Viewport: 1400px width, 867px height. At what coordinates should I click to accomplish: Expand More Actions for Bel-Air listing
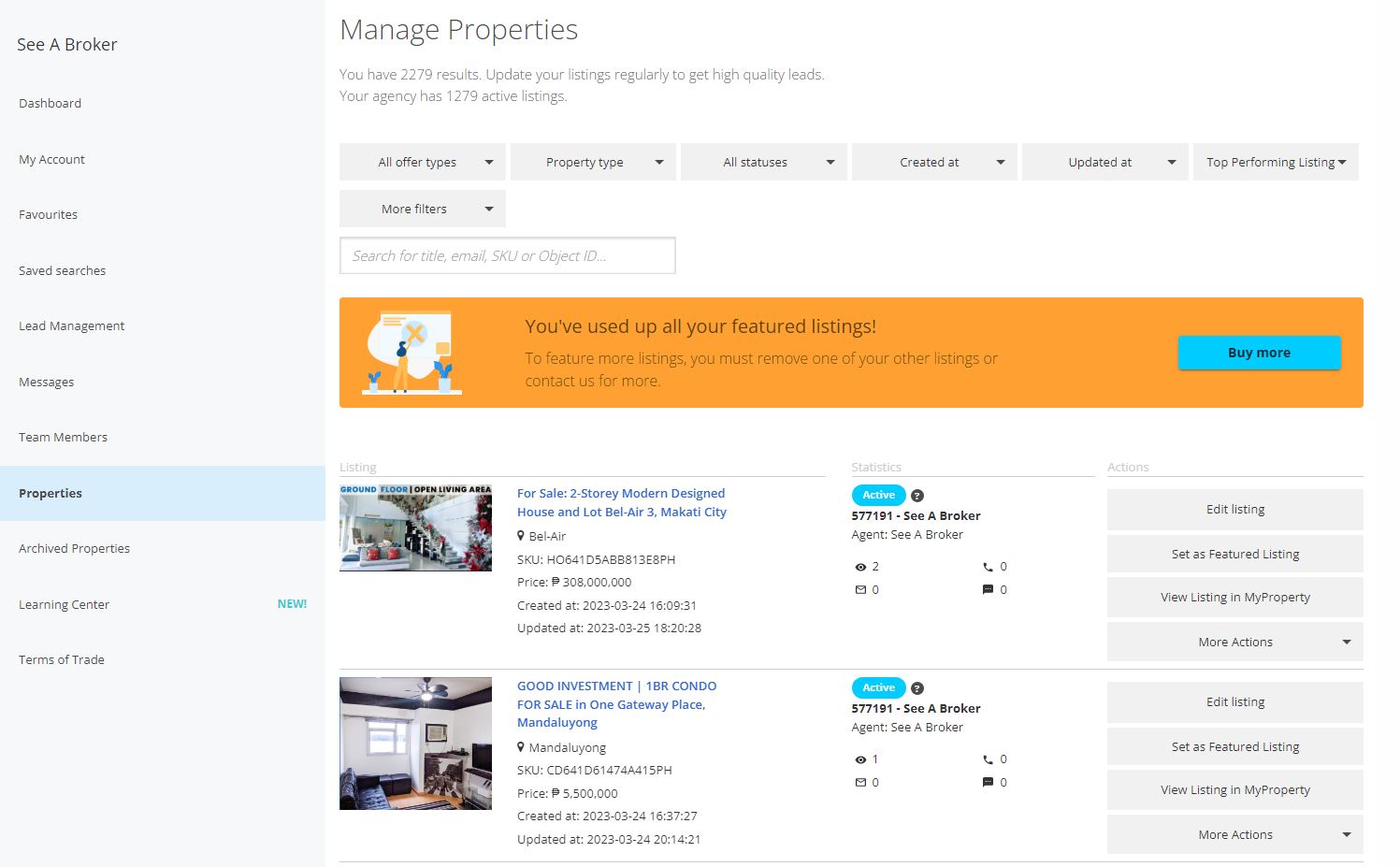coord(1235,643)
